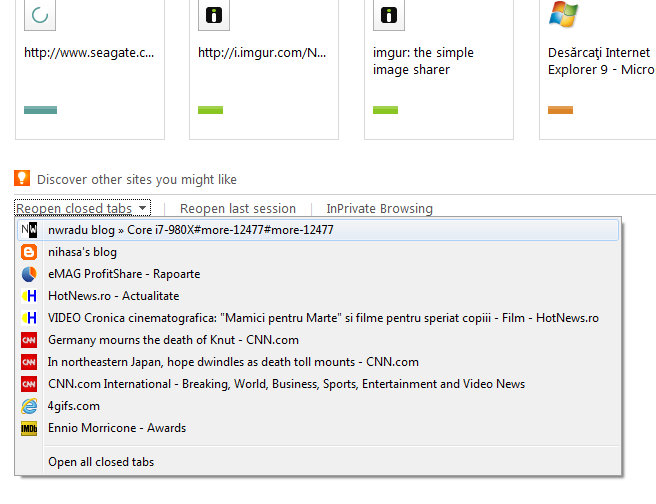This screenshot has width=656, height=504.
Task: Click green activity bar on i.imgur.com tile
Action: (210, 110)
